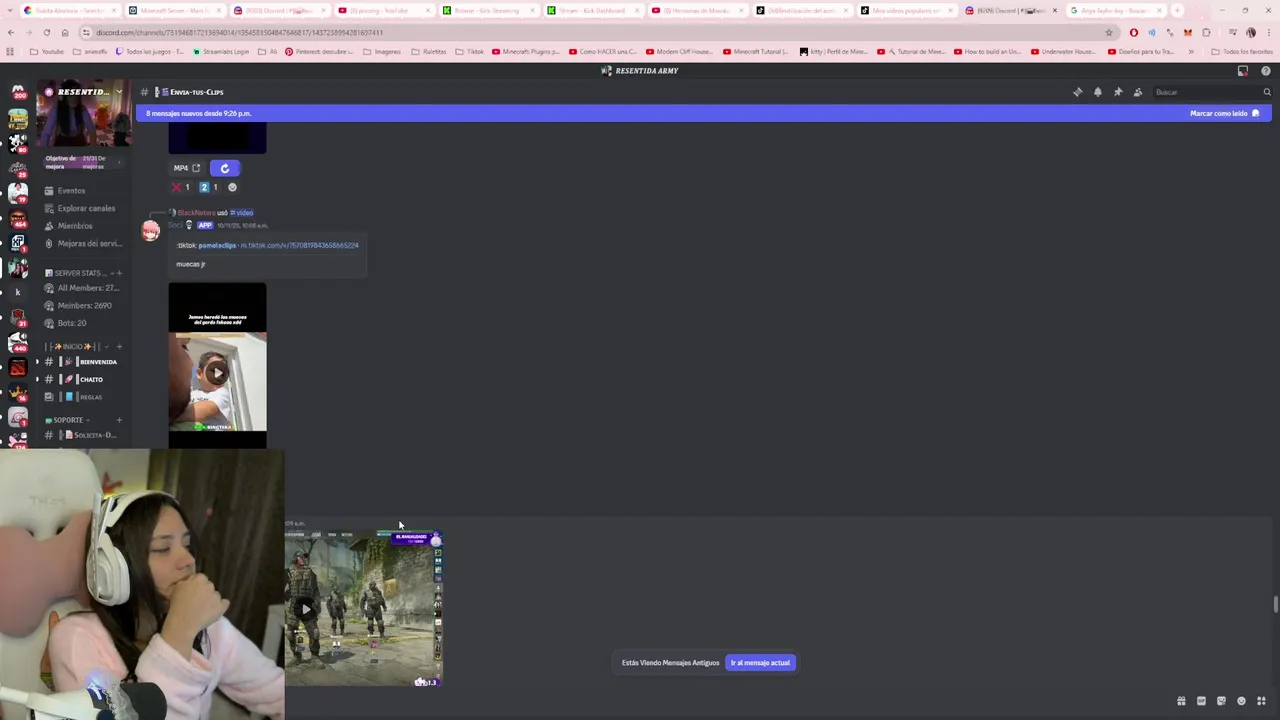Click Marcar como leído button

[x=1224, y=113]
